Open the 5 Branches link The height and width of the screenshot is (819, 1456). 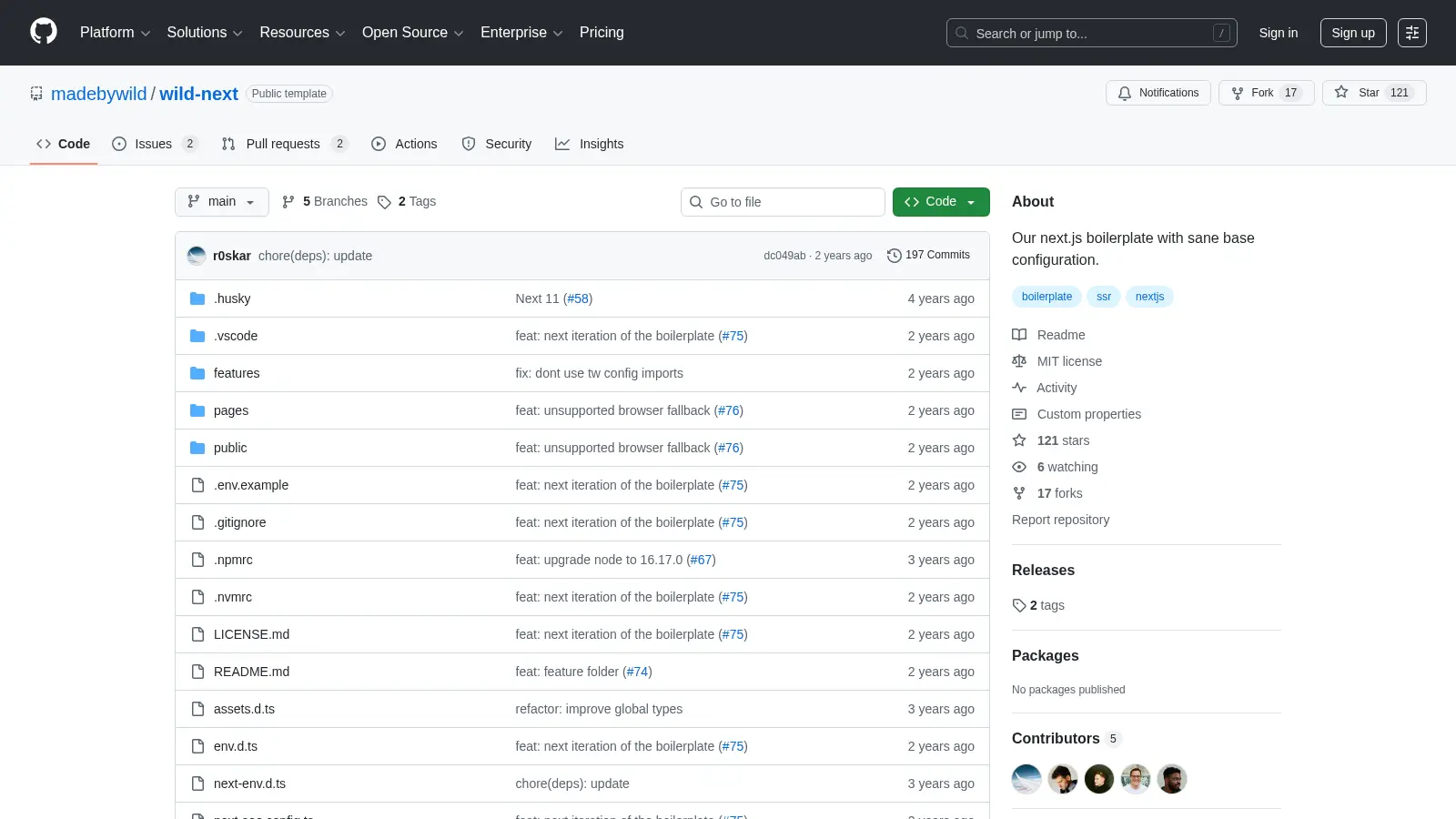point(325,202)
